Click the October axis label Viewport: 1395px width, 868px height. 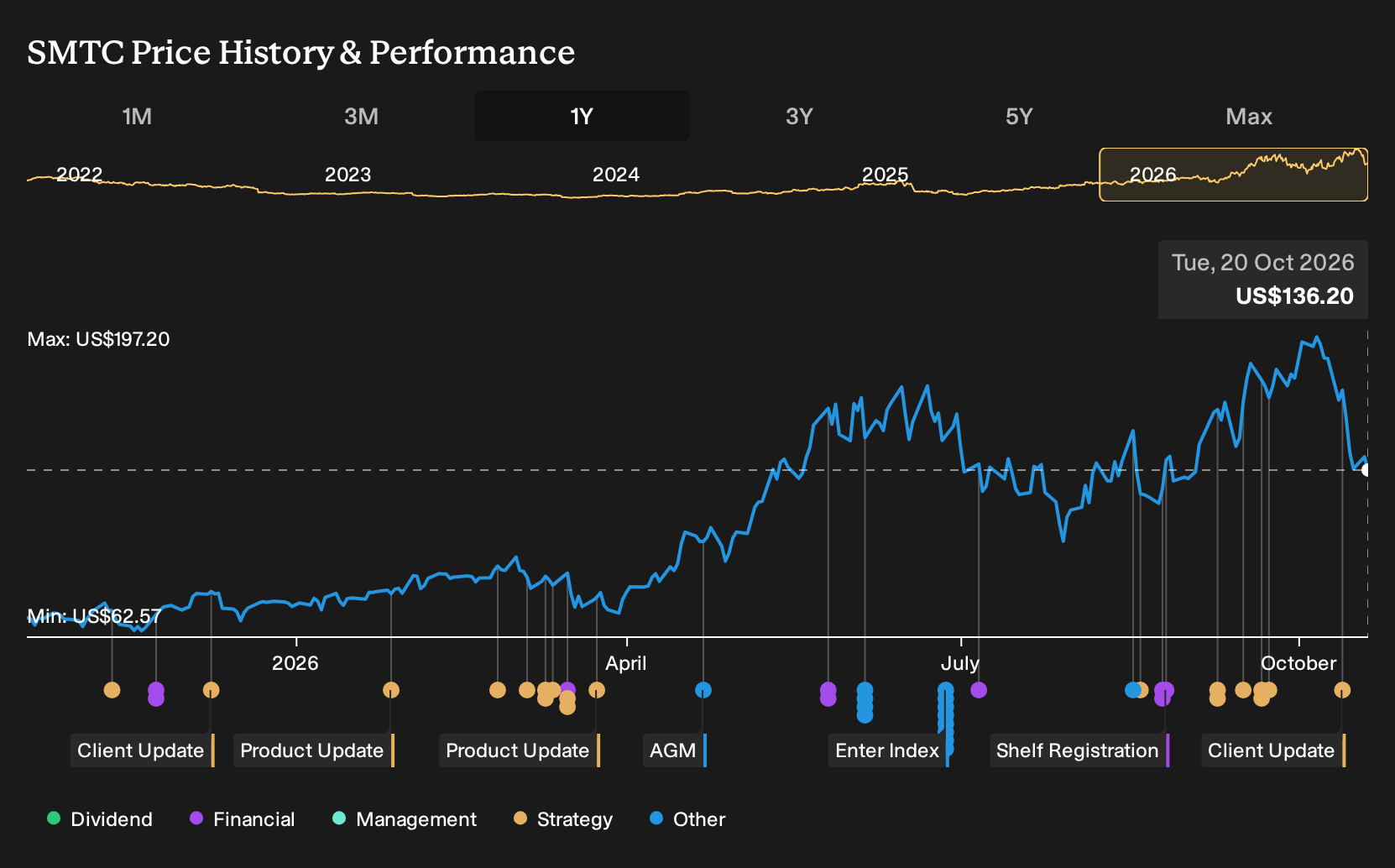(1298, 663)
